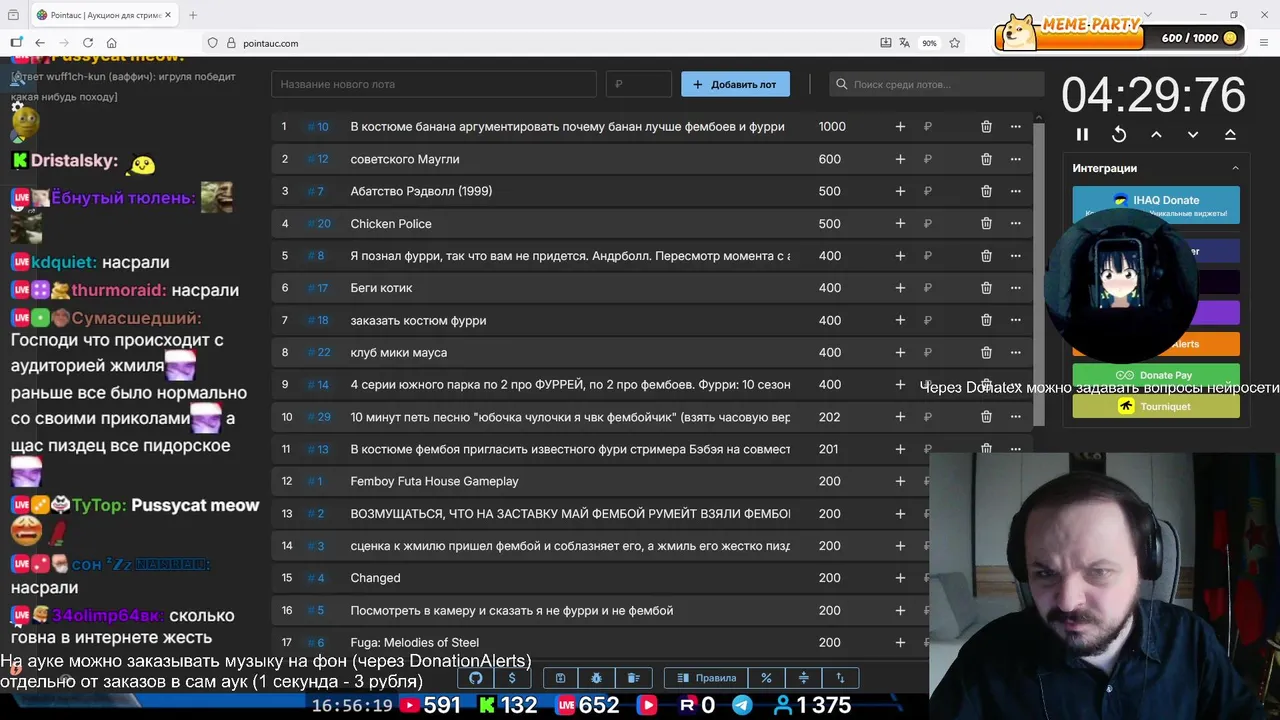Click the dollar sign toolbar icon
The width and height of the screenshot is (1280, 720).
coord(512,678)
